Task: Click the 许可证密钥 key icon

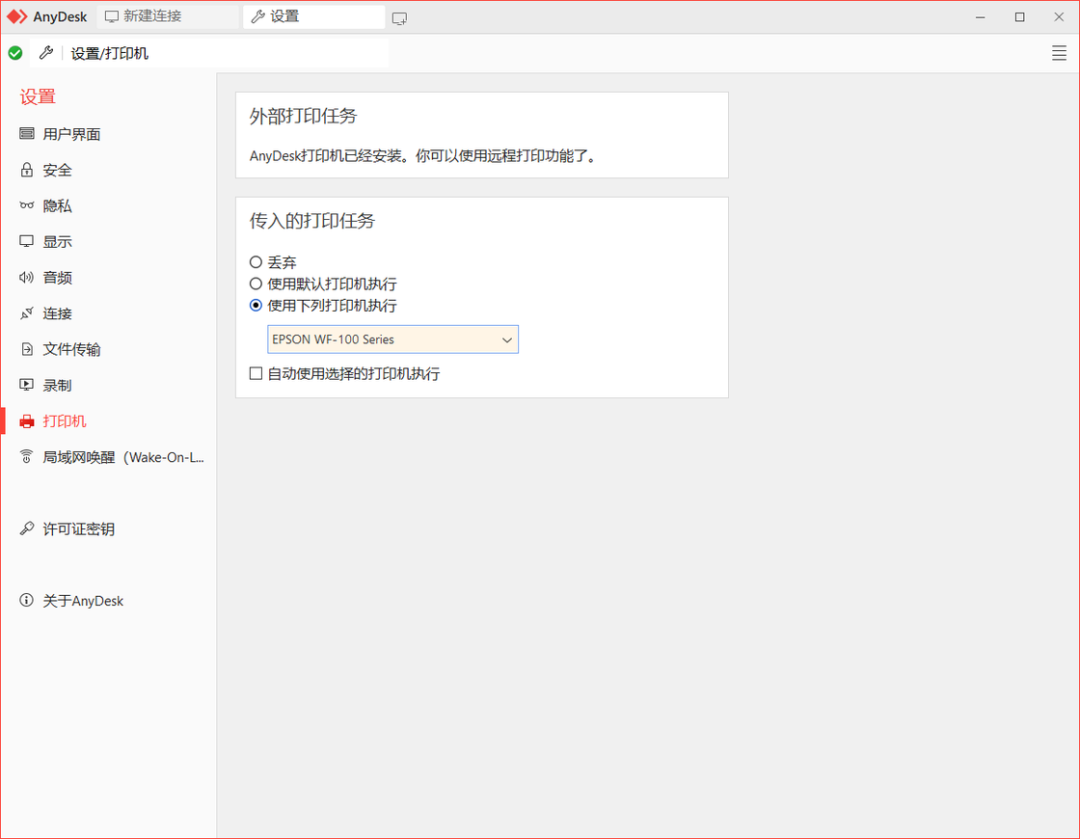Action: point(27,528)
